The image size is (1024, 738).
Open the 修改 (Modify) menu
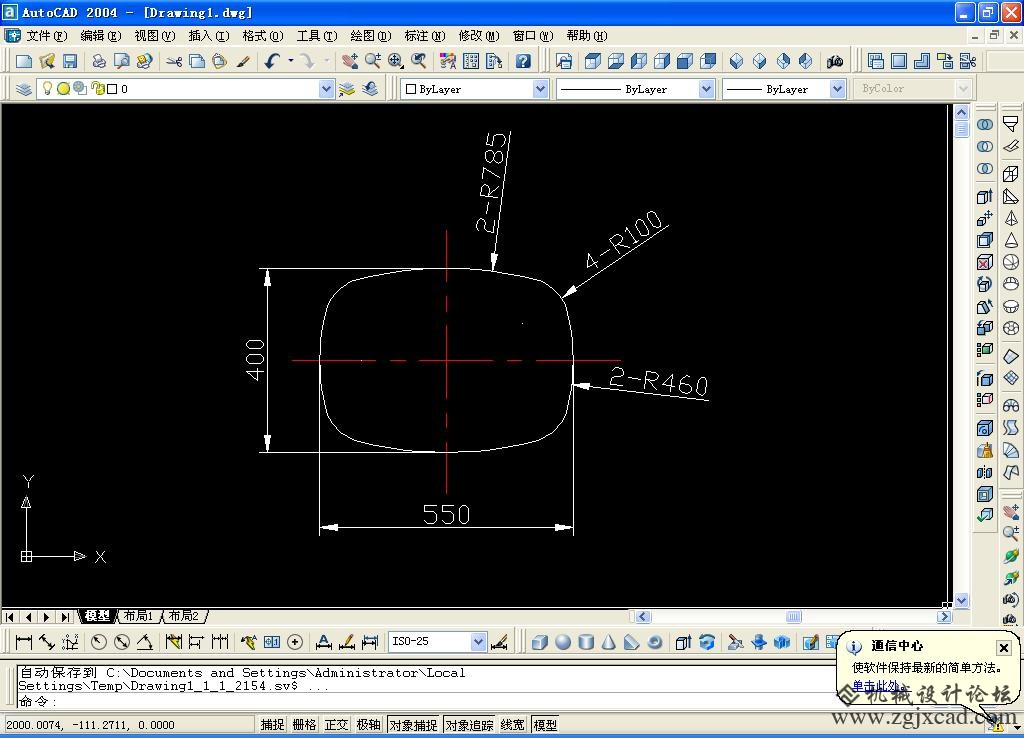click(479, 36)
